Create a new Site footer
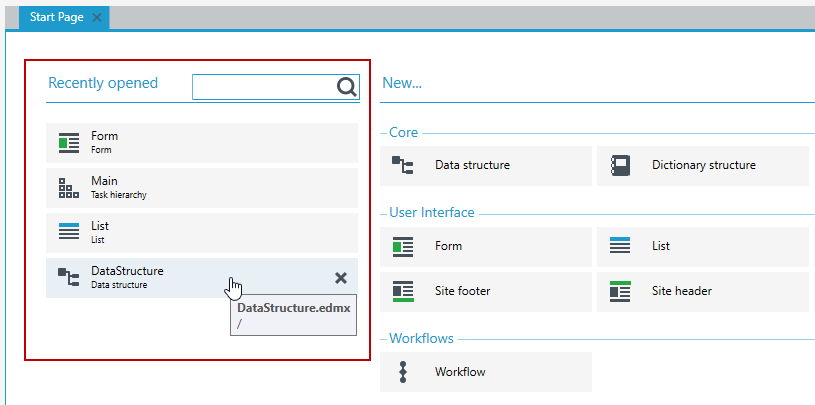 (486, 292)
